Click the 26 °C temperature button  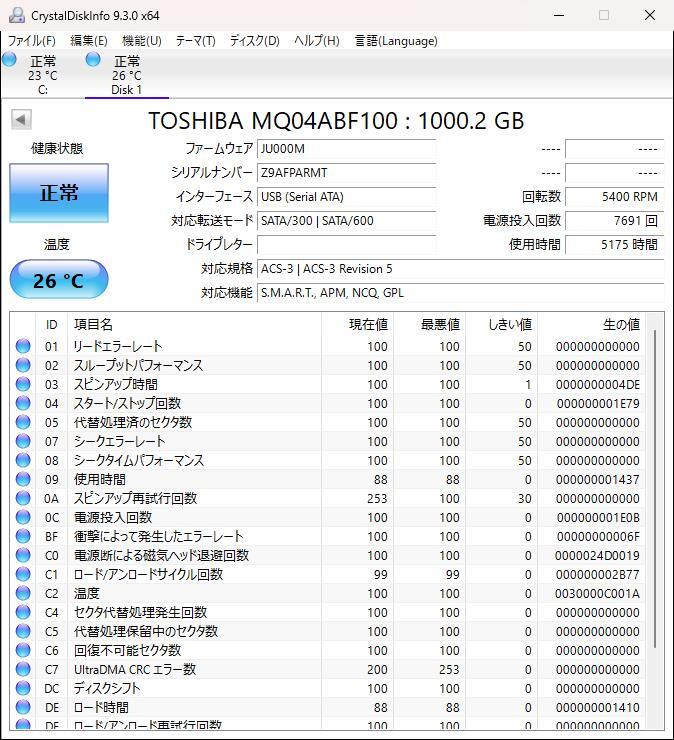(x=59, y=281)
